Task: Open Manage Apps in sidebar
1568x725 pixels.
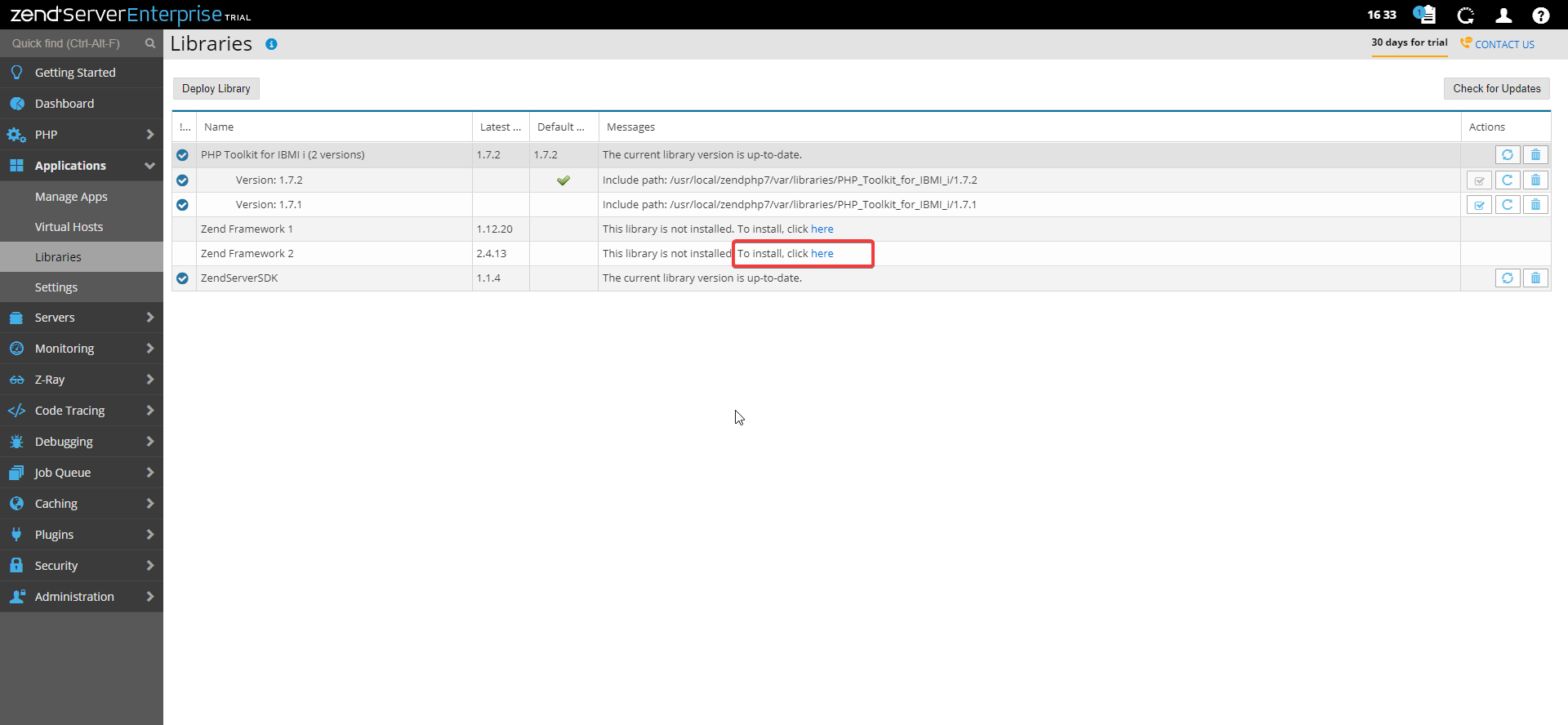Action: pyautogui.click(x=71, y=197)
